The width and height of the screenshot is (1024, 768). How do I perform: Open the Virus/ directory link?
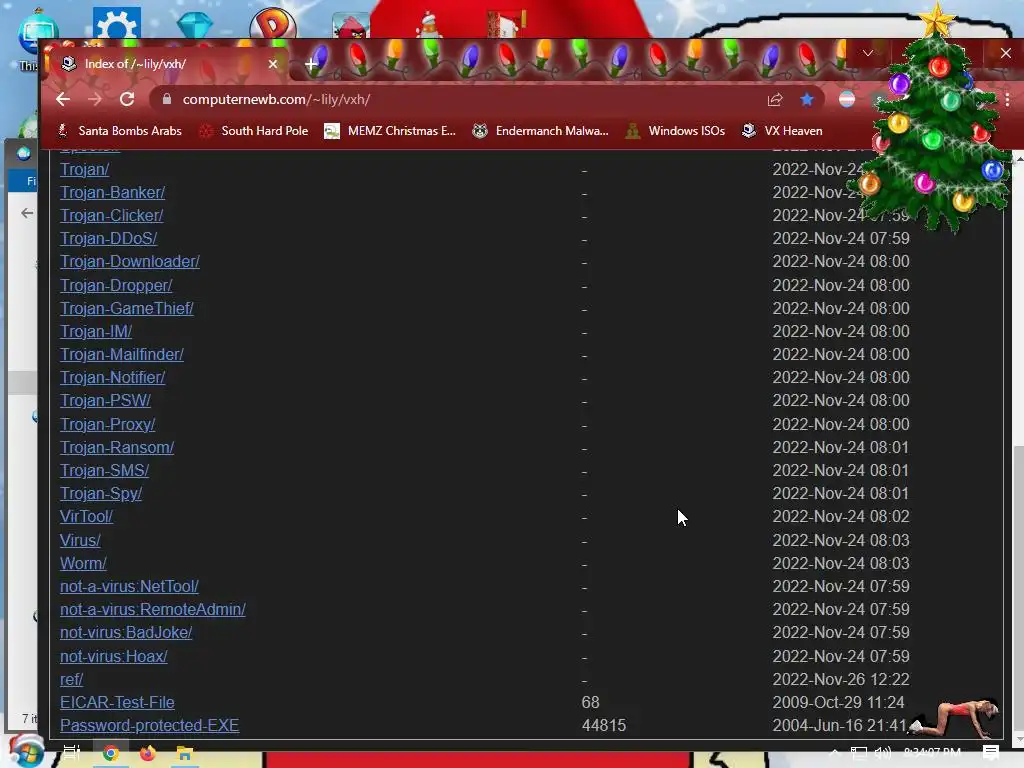(80, 540)
